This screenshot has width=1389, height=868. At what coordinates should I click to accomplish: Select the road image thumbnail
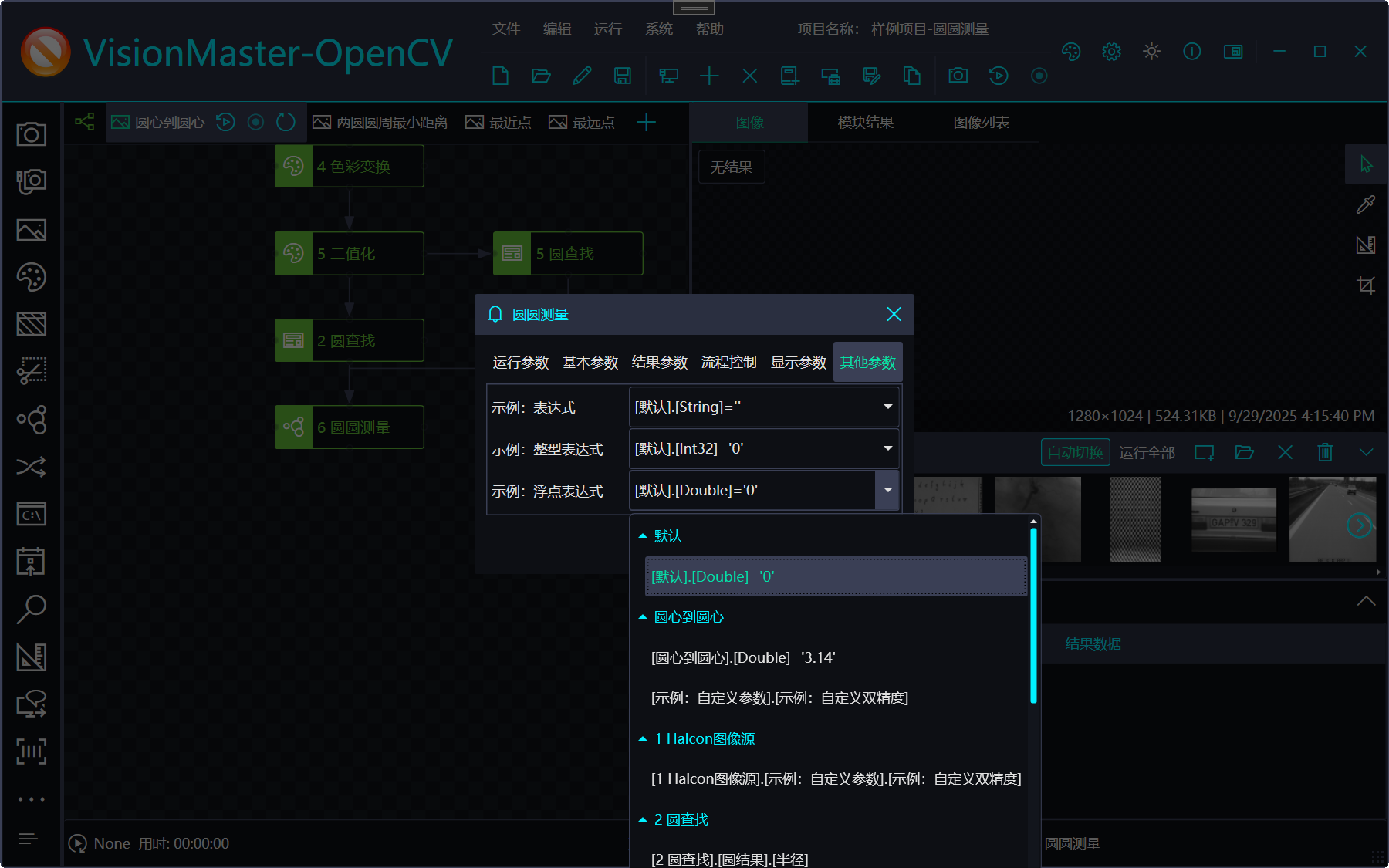pos(1333,519)
